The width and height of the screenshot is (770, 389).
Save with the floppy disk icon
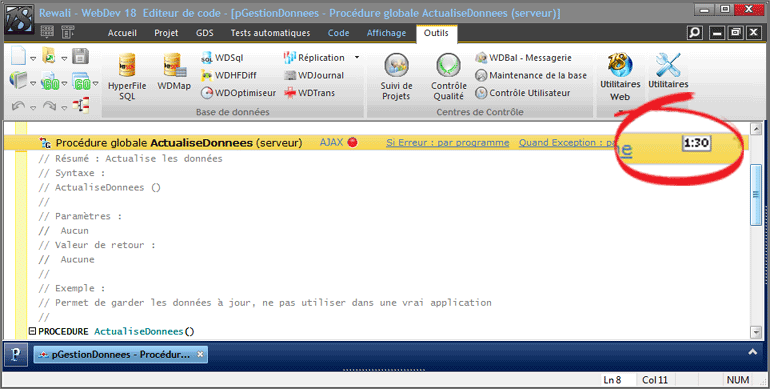pyautogui.click(x=81, y=56)
